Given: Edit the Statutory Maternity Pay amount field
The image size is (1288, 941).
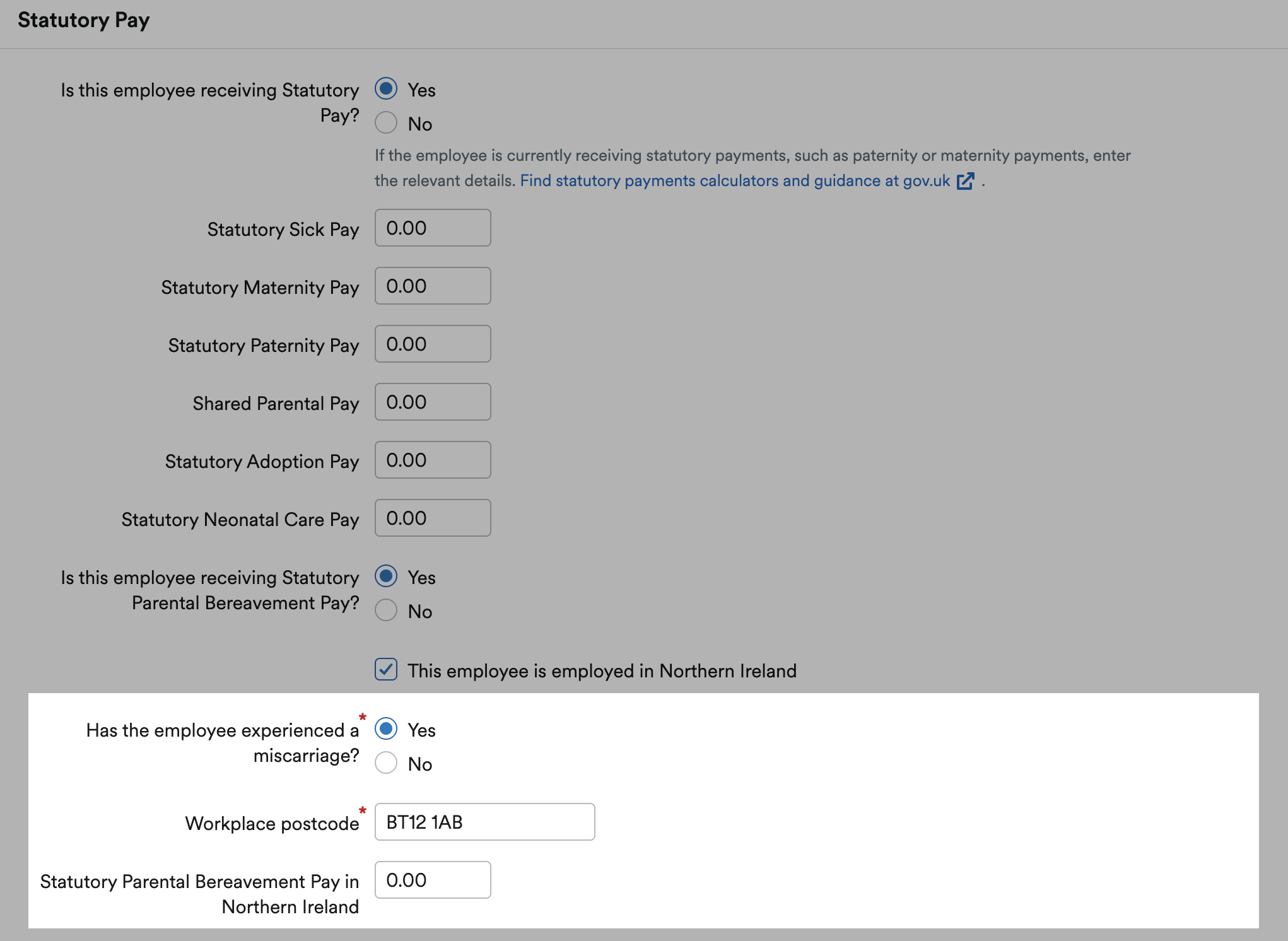Looking at the screenshot, I should tap(433, 286).
